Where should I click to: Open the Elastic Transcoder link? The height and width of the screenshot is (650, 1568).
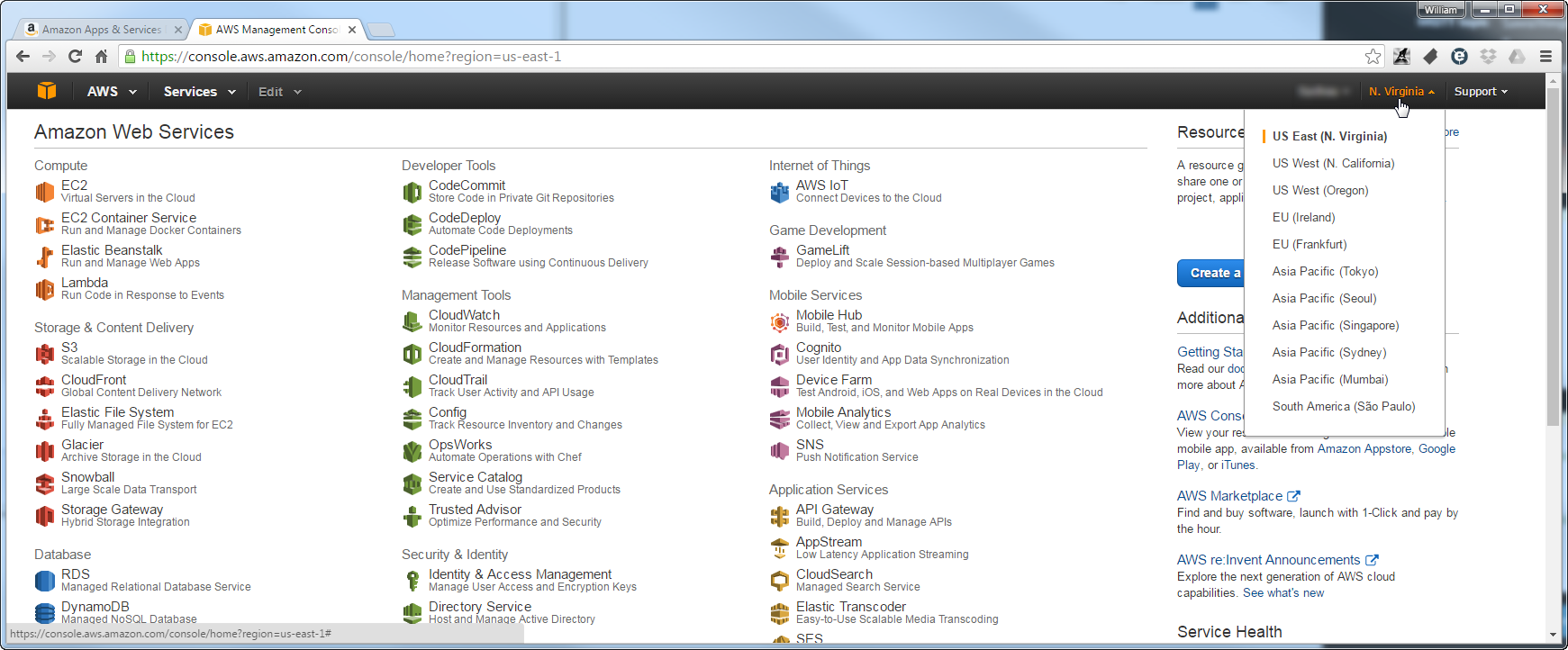coord(851,607)
